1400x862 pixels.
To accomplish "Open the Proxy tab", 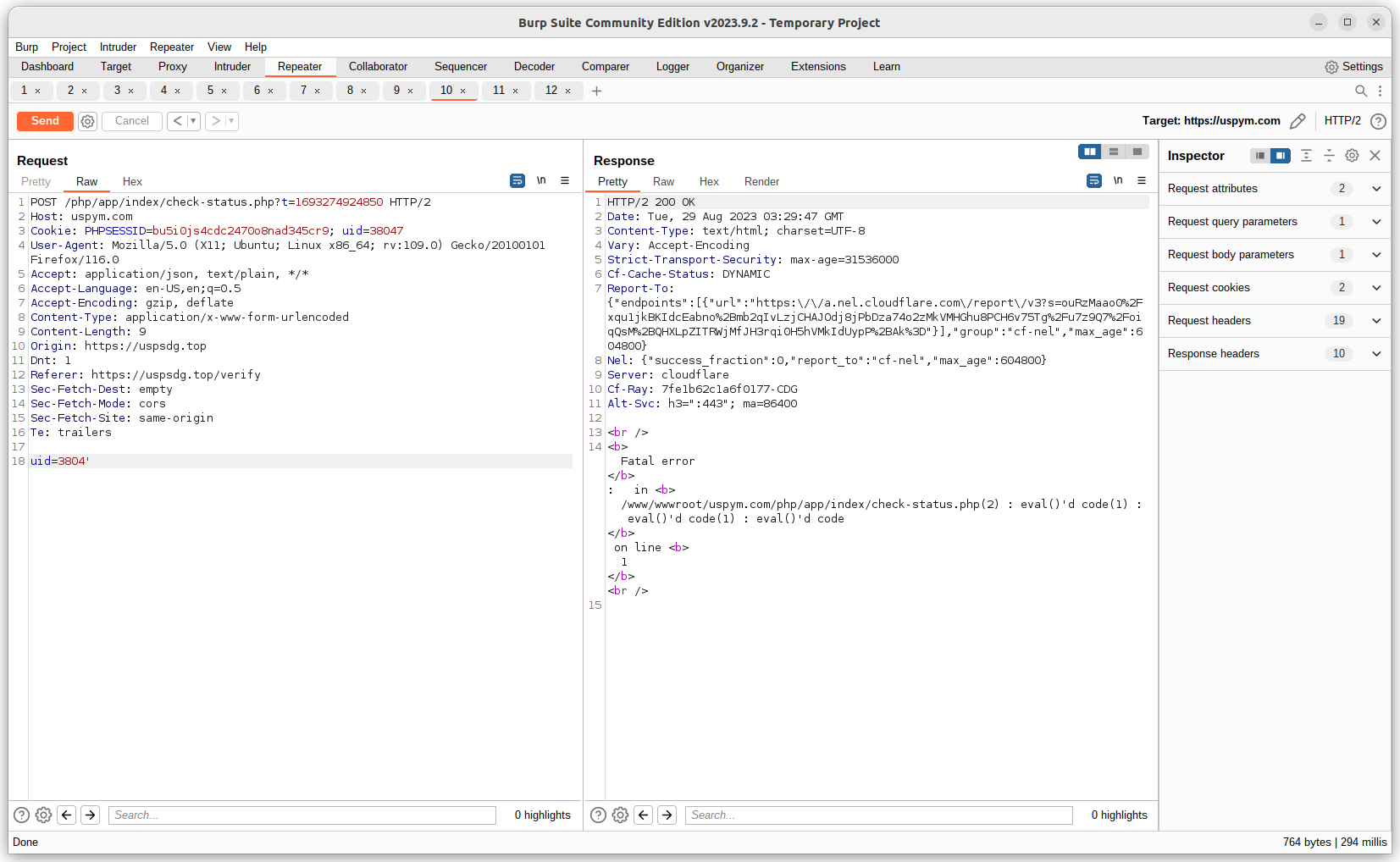I will [x=173, y=67].
